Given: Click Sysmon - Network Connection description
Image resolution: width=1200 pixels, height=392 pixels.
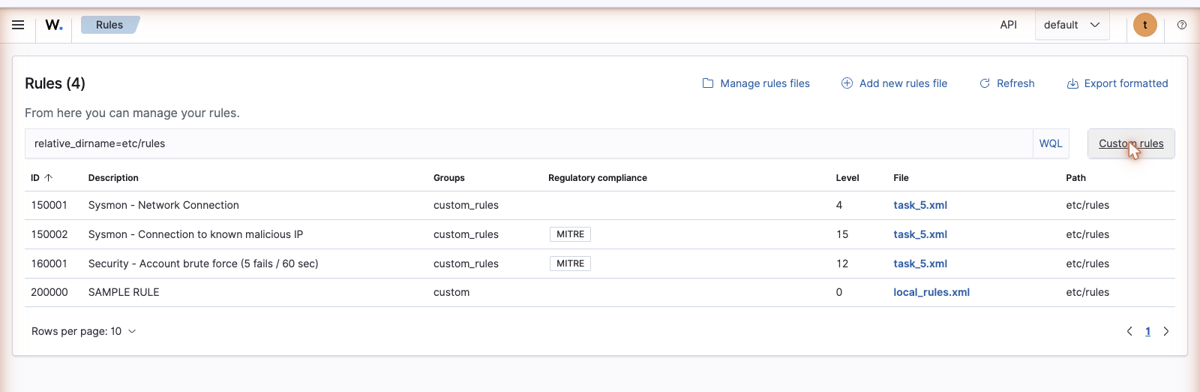Looking at the screenshot, I should point(164,205).
